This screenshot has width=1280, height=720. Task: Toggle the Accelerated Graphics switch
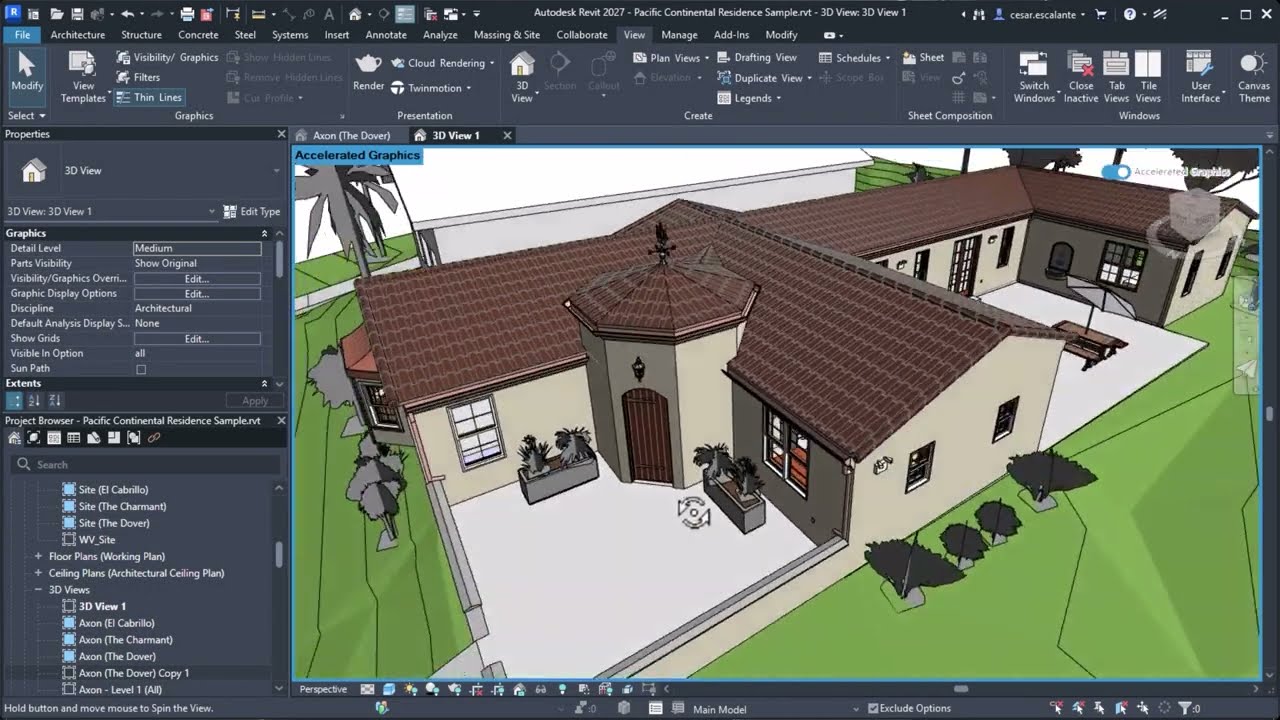[x=1116, y=172]
